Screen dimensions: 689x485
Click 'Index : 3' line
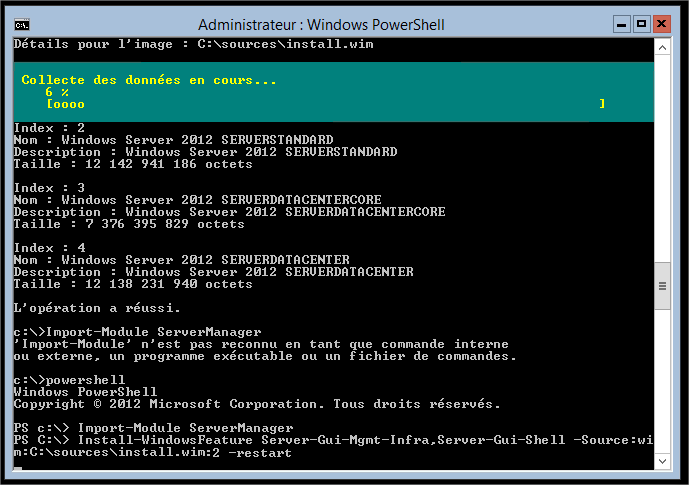pos(49,188)
